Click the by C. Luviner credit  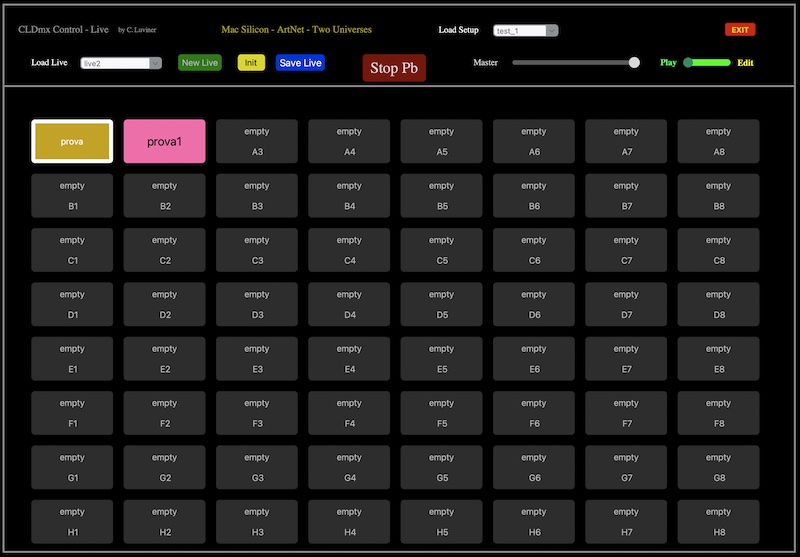coord(137,30)
